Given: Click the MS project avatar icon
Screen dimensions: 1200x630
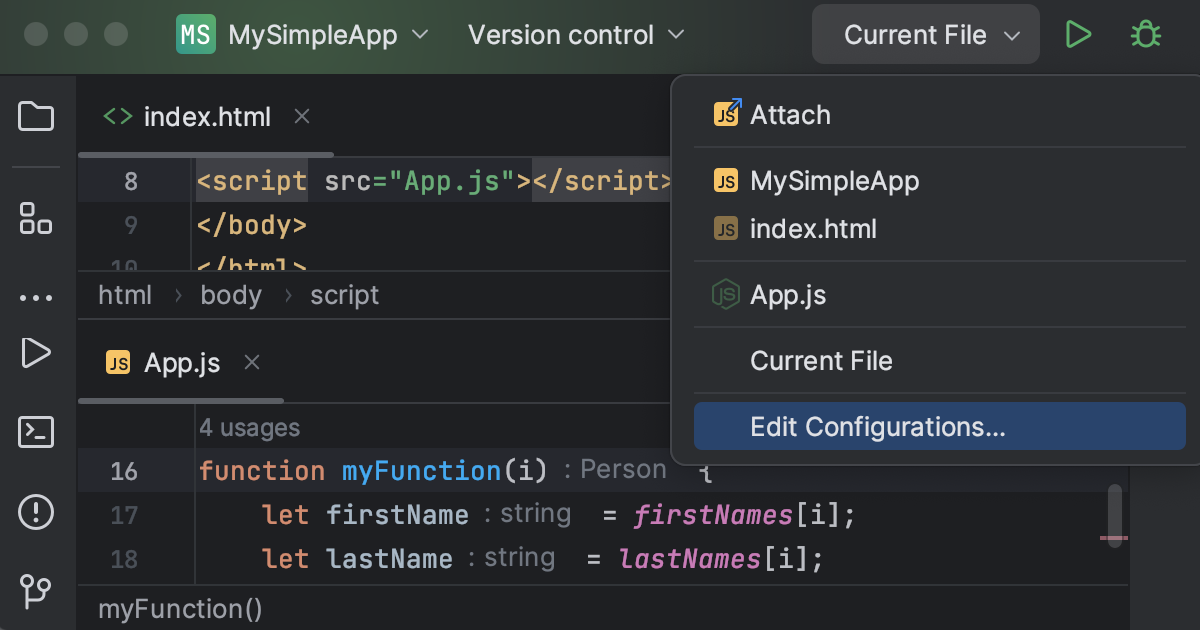Looking at the screenshot, I should point(196,34).
